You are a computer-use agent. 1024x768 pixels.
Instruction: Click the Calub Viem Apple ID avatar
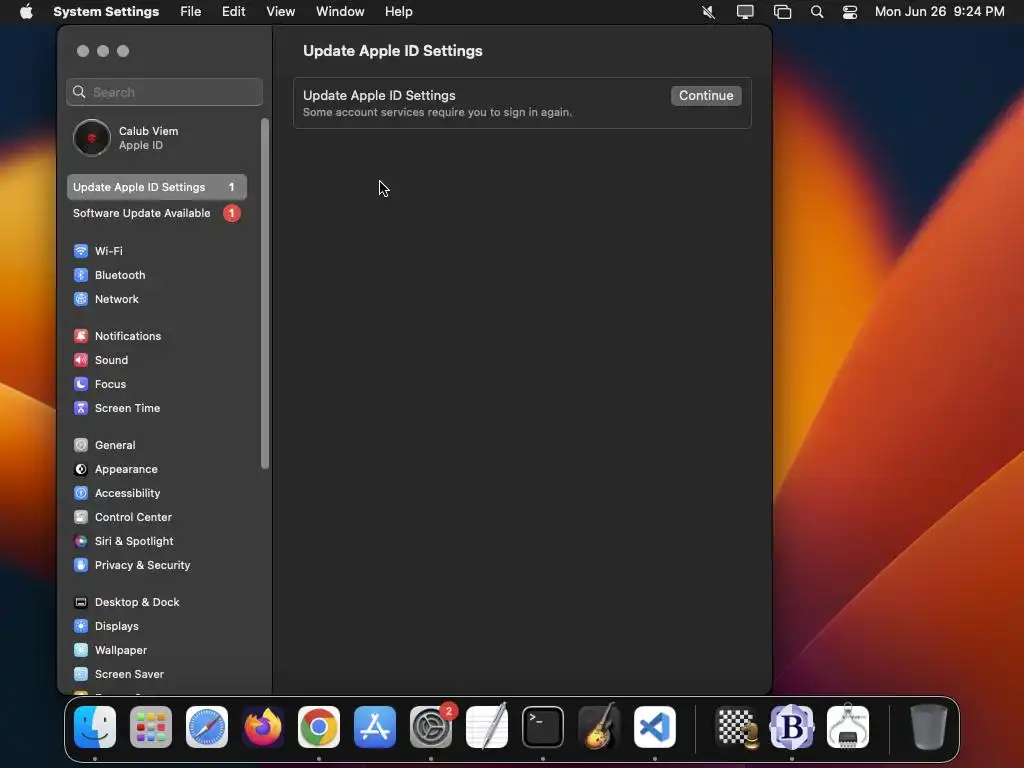[91, 138]
